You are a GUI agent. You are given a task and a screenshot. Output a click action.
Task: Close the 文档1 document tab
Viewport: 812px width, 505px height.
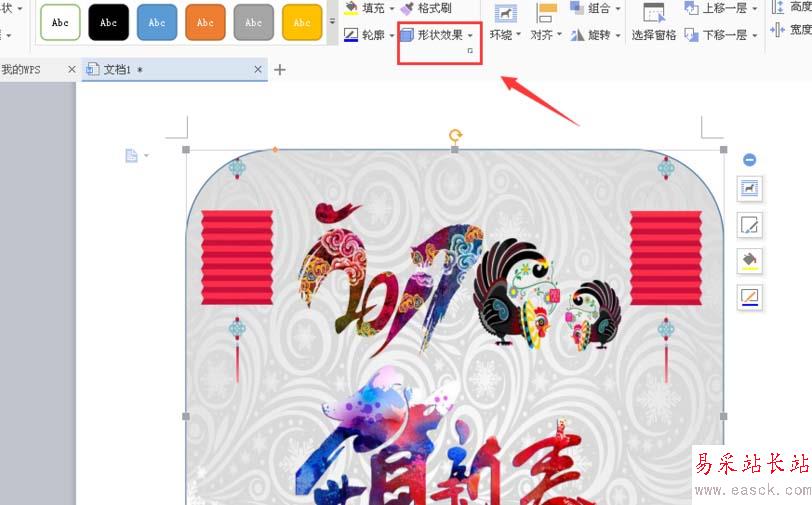pos(258,69)
